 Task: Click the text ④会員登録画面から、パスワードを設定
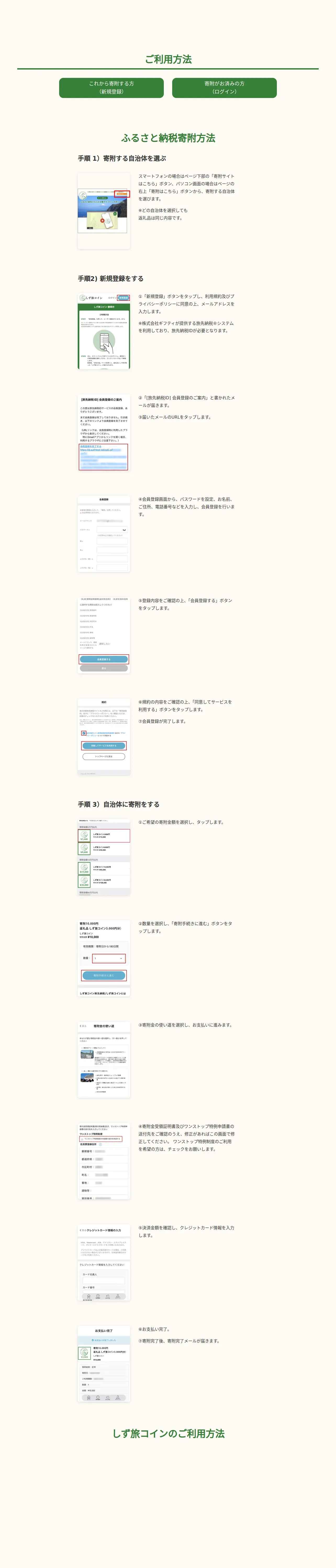pyautogui.click(x=187, y=507)
